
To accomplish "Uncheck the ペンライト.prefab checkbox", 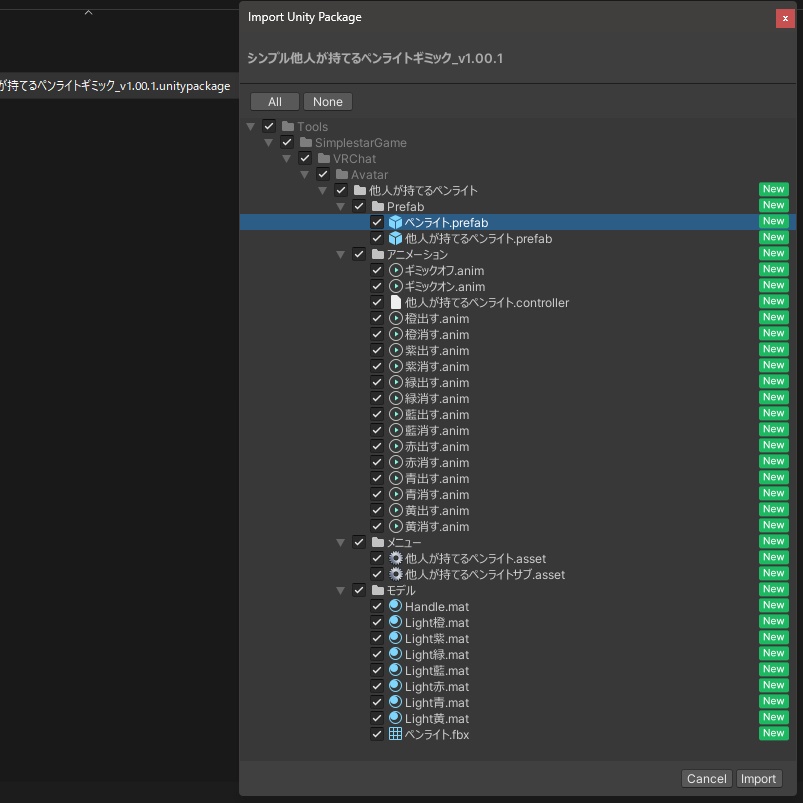I will point(377,222).
